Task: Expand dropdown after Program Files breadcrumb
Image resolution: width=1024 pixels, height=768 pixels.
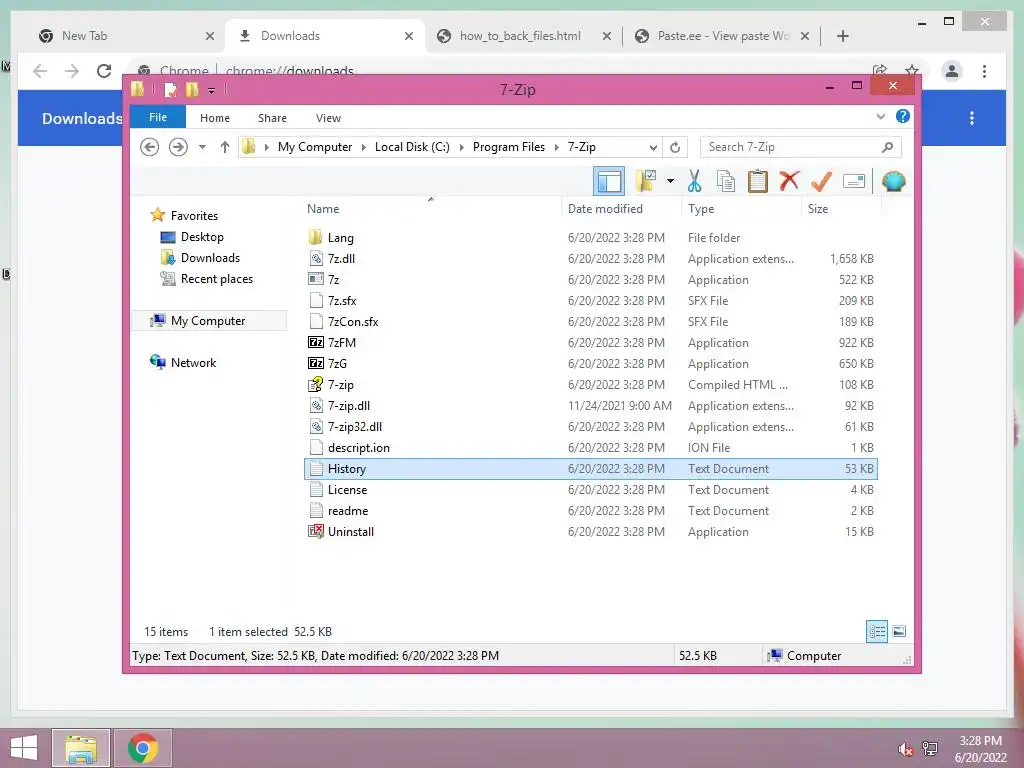Action: [x=556, y=147]
